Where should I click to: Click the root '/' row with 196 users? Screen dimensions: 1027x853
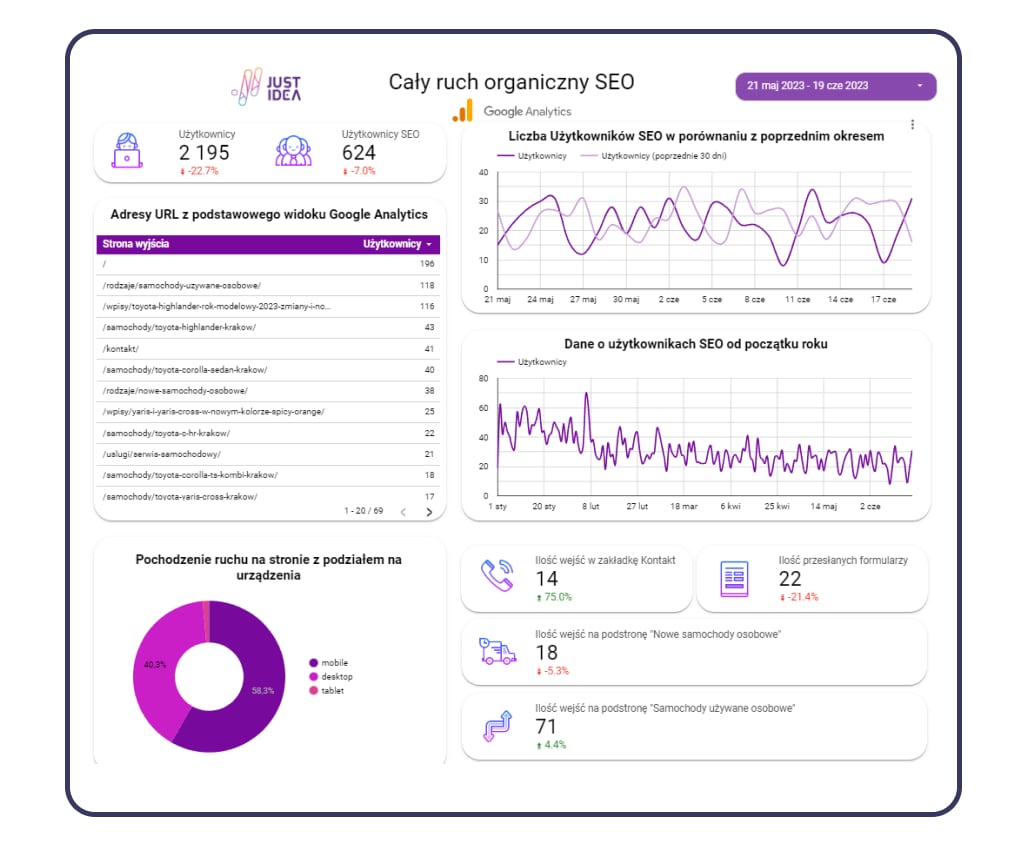pyautogui.click(x=268, y=264)
